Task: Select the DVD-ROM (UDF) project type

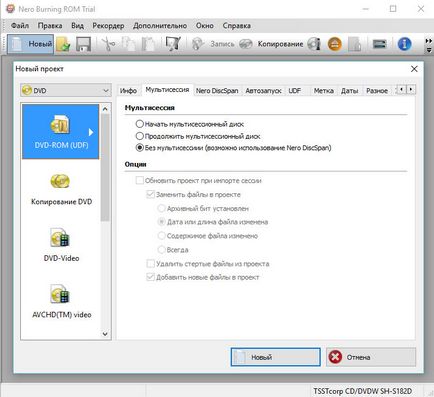Action: pos(60,131)
